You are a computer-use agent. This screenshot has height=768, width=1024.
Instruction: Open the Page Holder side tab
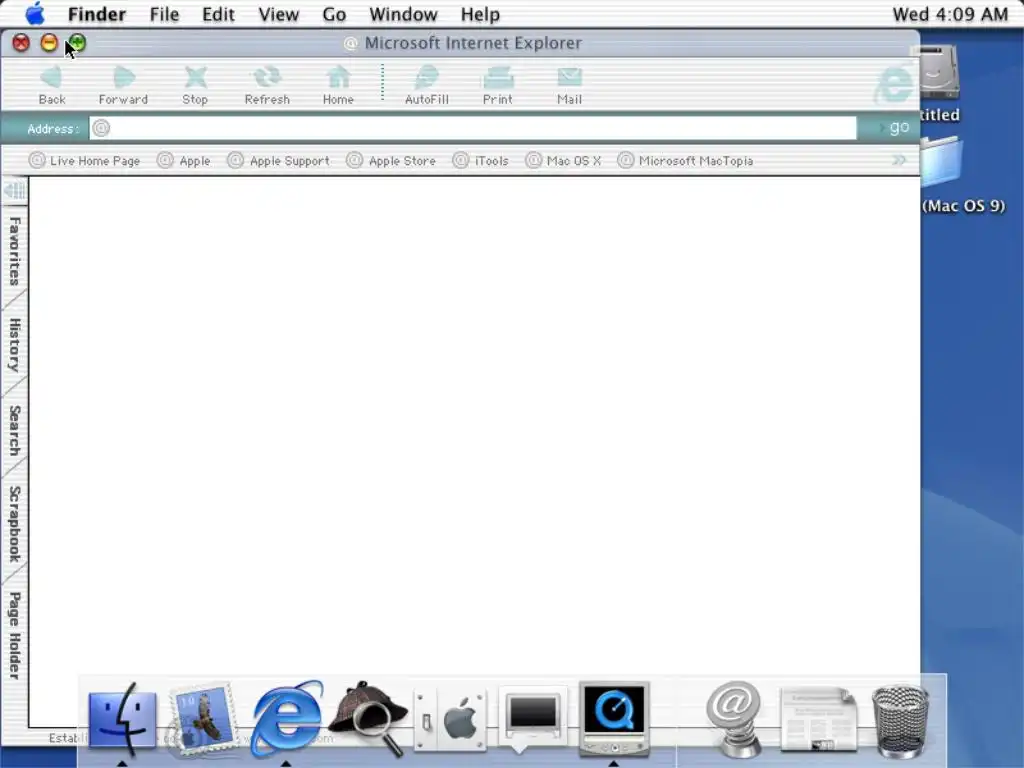click(x=14, y=635)
